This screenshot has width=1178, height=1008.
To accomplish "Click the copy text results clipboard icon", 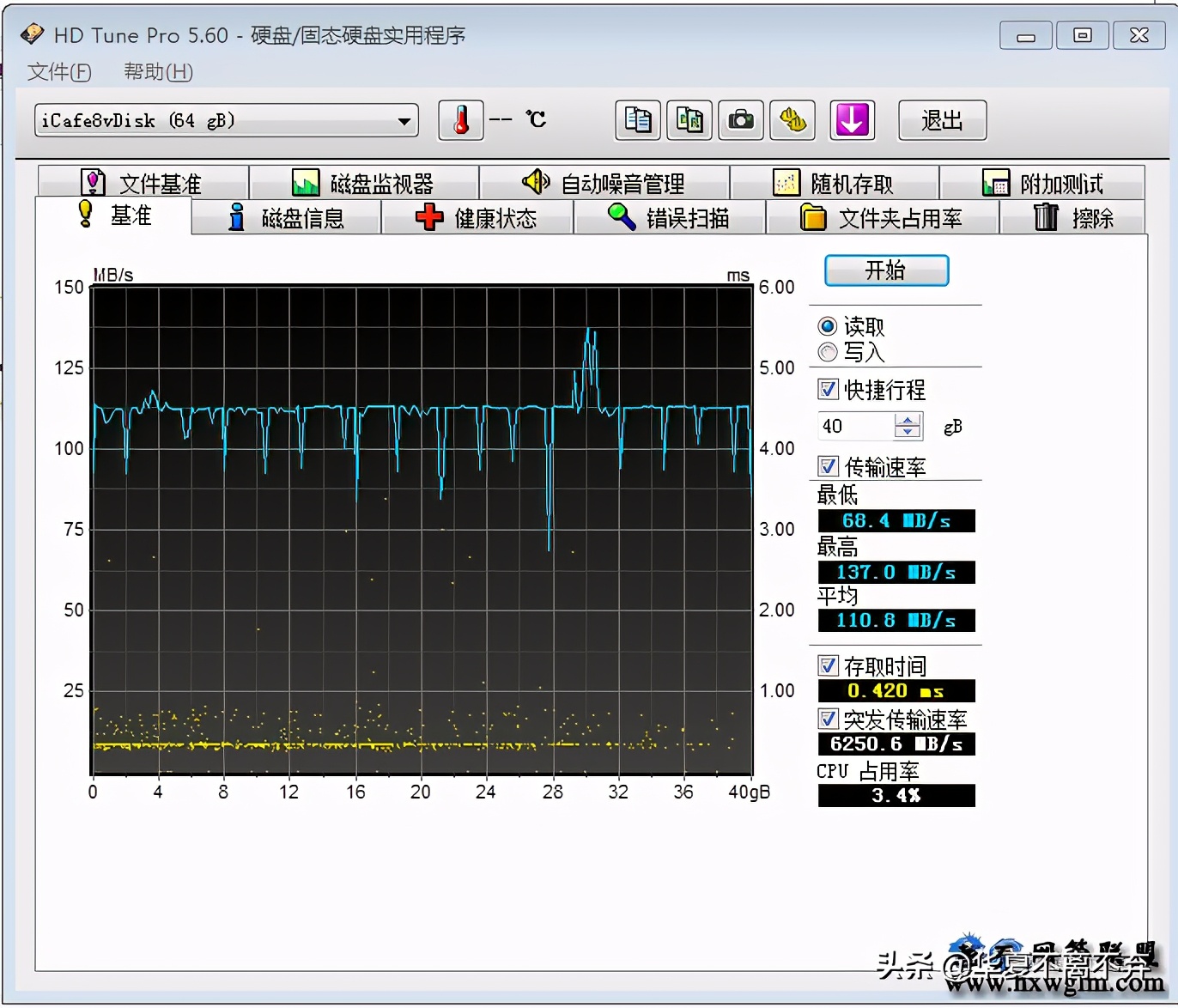I will (x=636, y=120).
